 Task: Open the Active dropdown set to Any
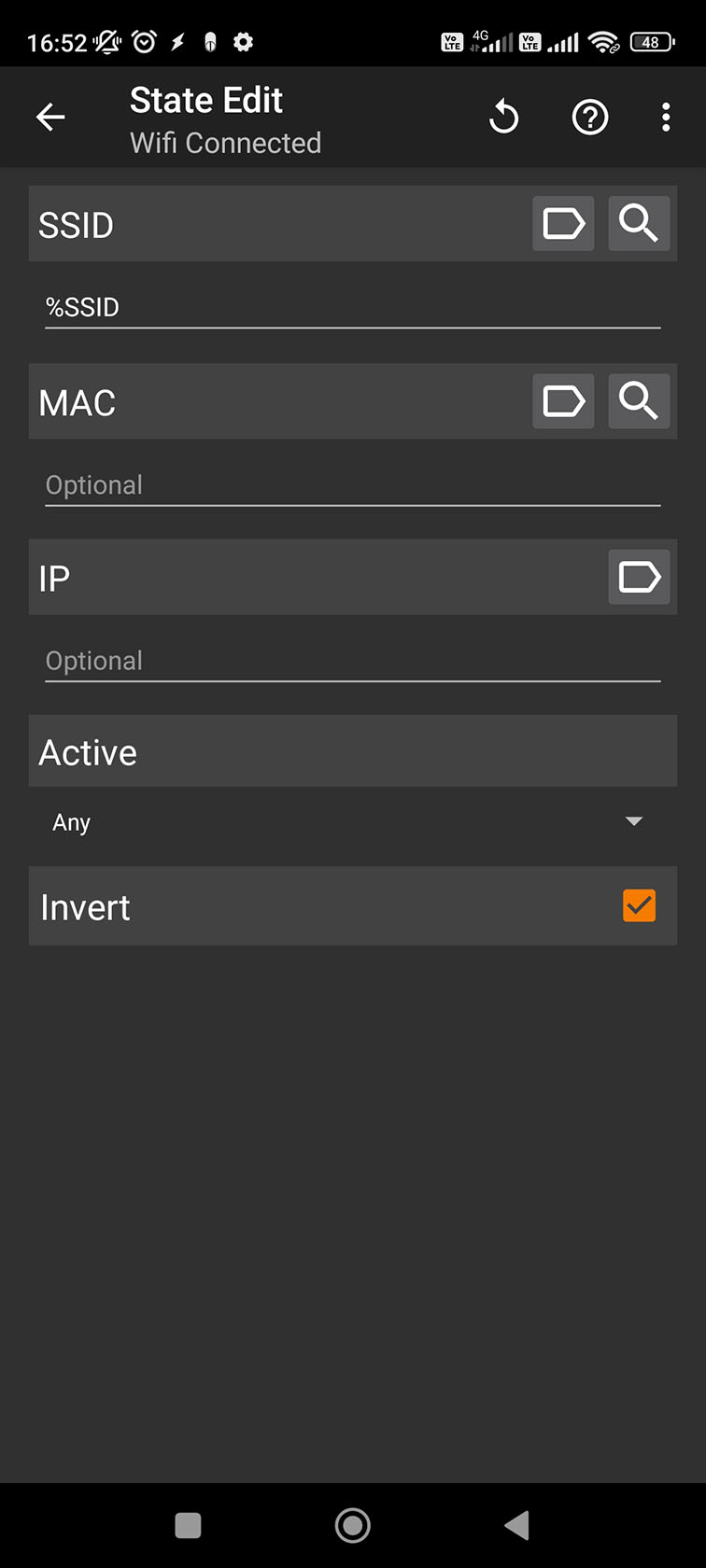352,821
